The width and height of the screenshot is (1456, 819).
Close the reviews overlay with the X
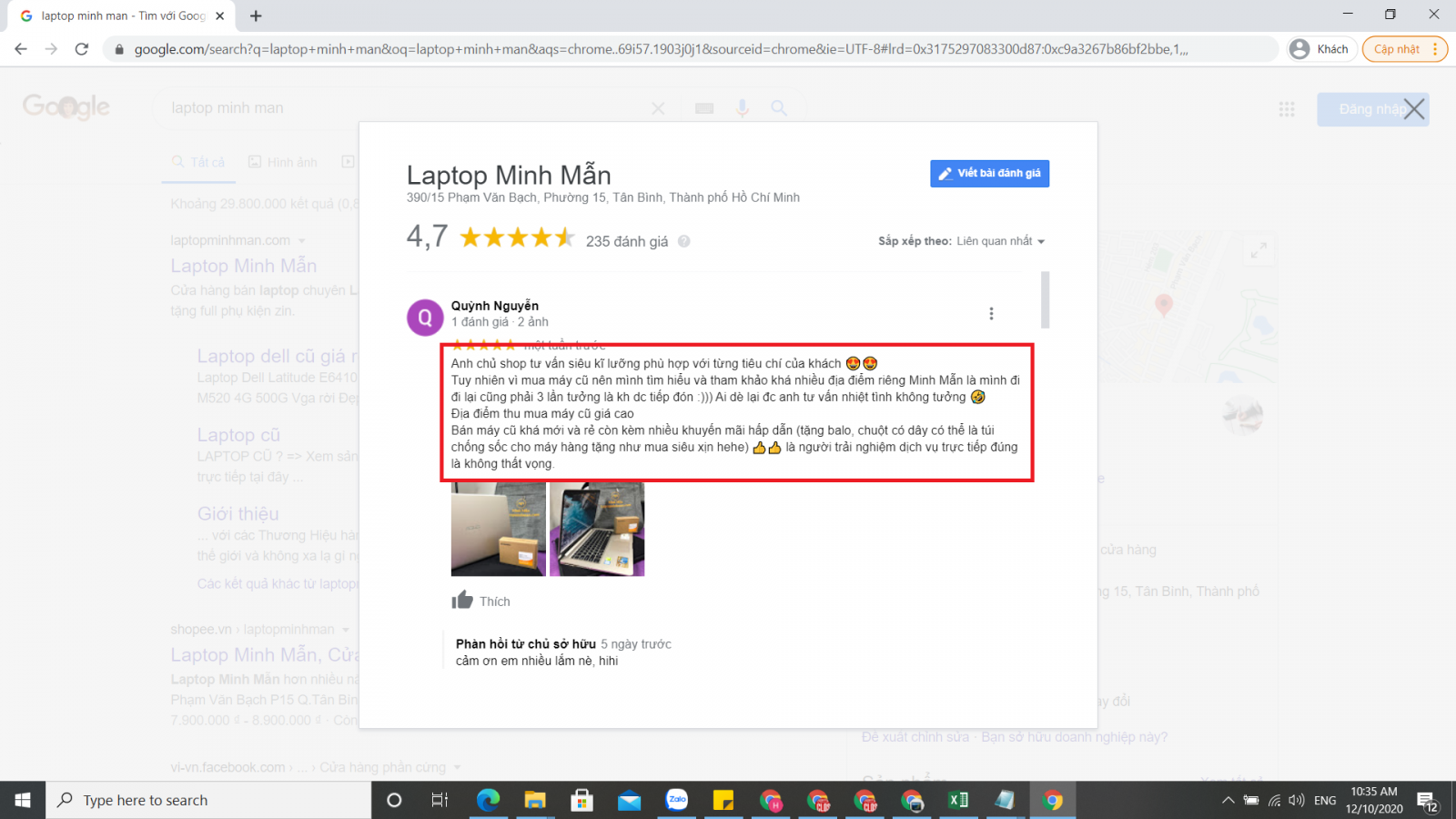1414,109
